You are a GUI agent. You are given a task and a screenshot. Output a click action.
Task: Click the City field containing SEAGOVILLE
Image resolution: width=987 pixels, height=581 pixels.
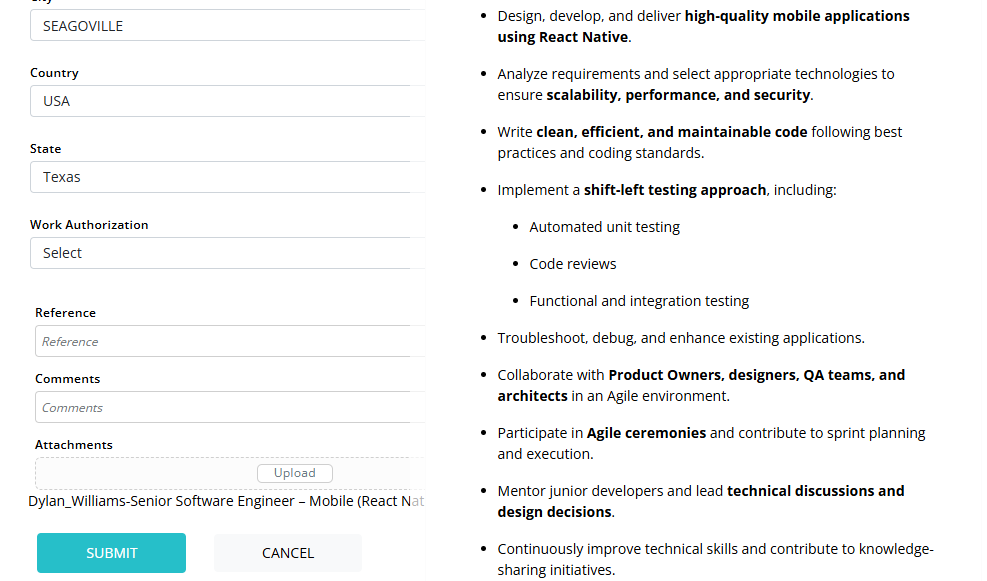point(225,26)
